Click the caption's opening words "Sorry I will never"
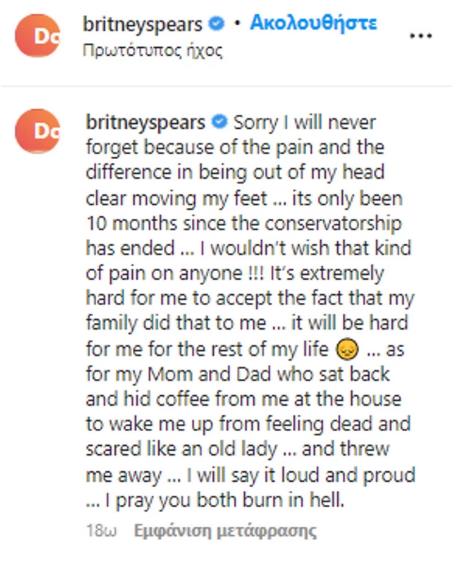This screenshot has width=458, height=562. pyautogui.click(x=305, y=123)
